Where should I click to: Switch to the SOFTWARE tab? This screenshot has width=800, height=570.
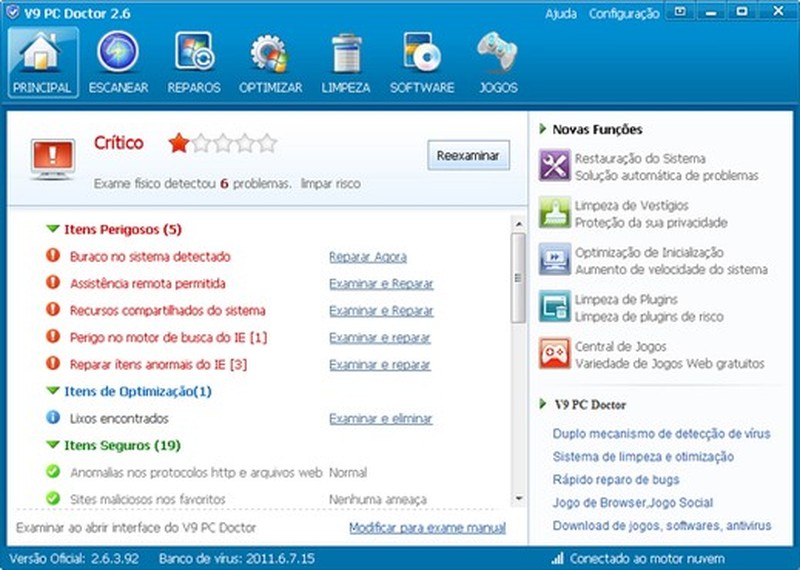tap(422, 62)
